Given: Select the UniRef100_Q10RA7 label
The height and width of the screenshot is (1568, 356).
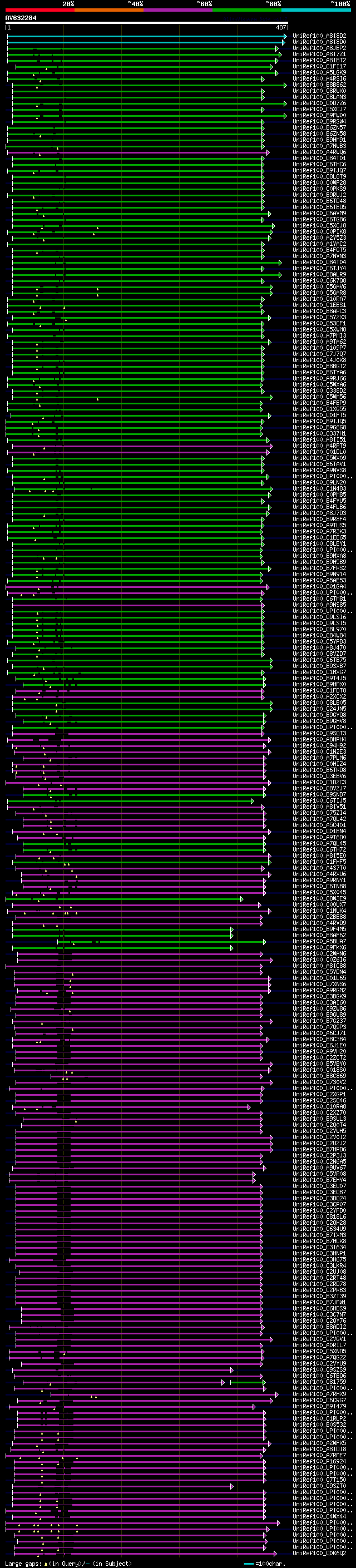Looking at the screenshot, I should (319, 299).
